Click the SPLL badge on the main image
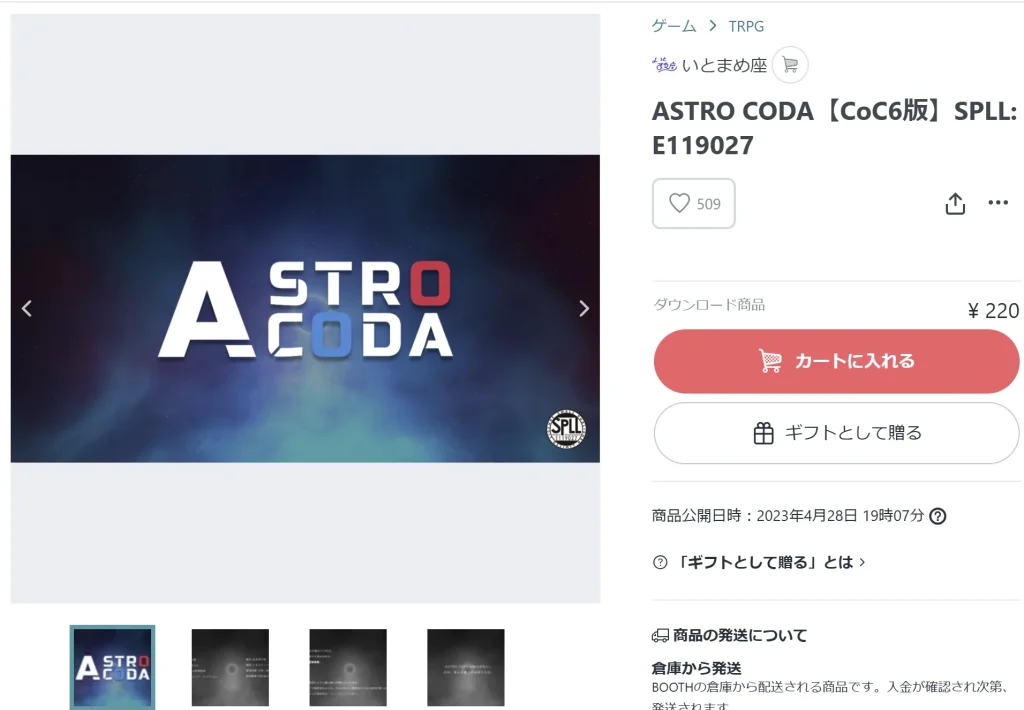 (x=566, y=429)
